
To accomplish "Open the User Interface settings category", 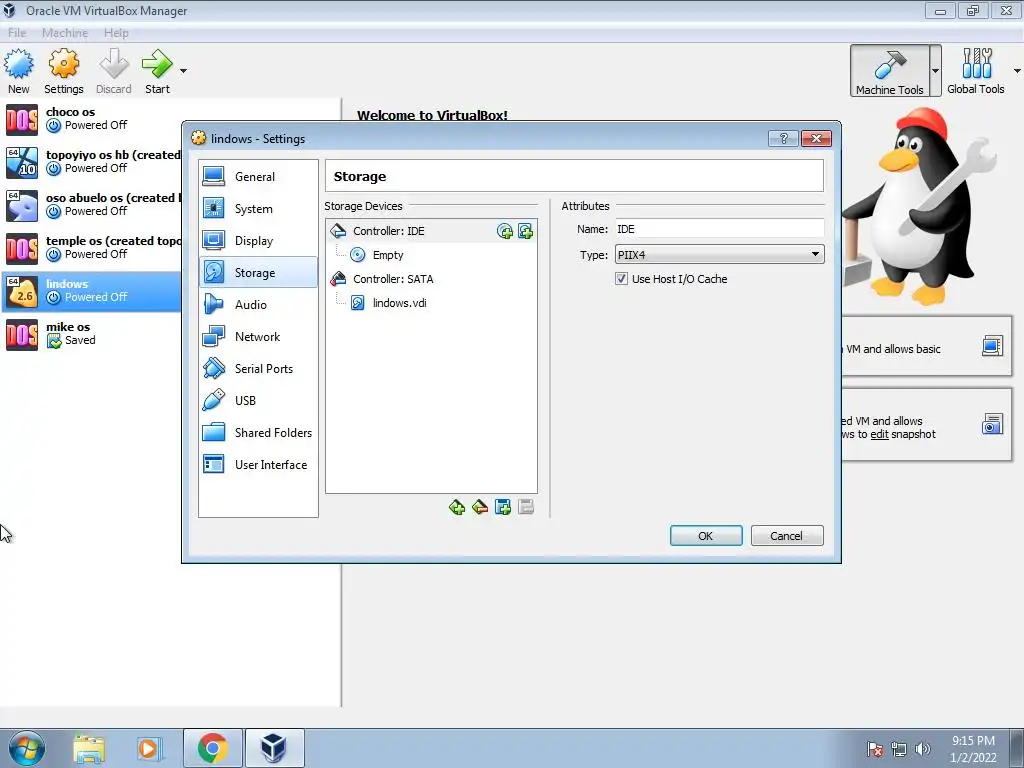I will (x=258, y=465).
